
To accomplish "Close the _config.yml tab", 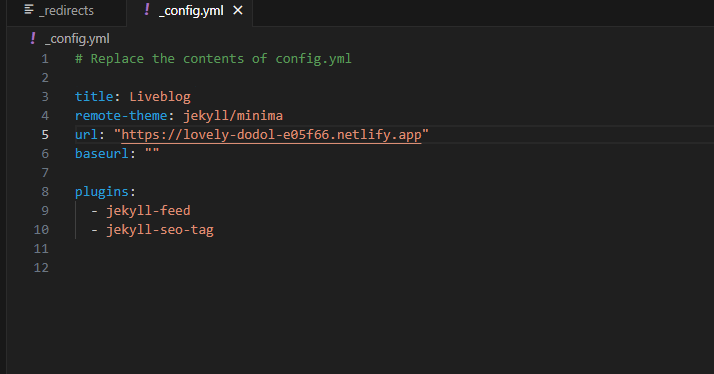I will [x=238, y=10].
